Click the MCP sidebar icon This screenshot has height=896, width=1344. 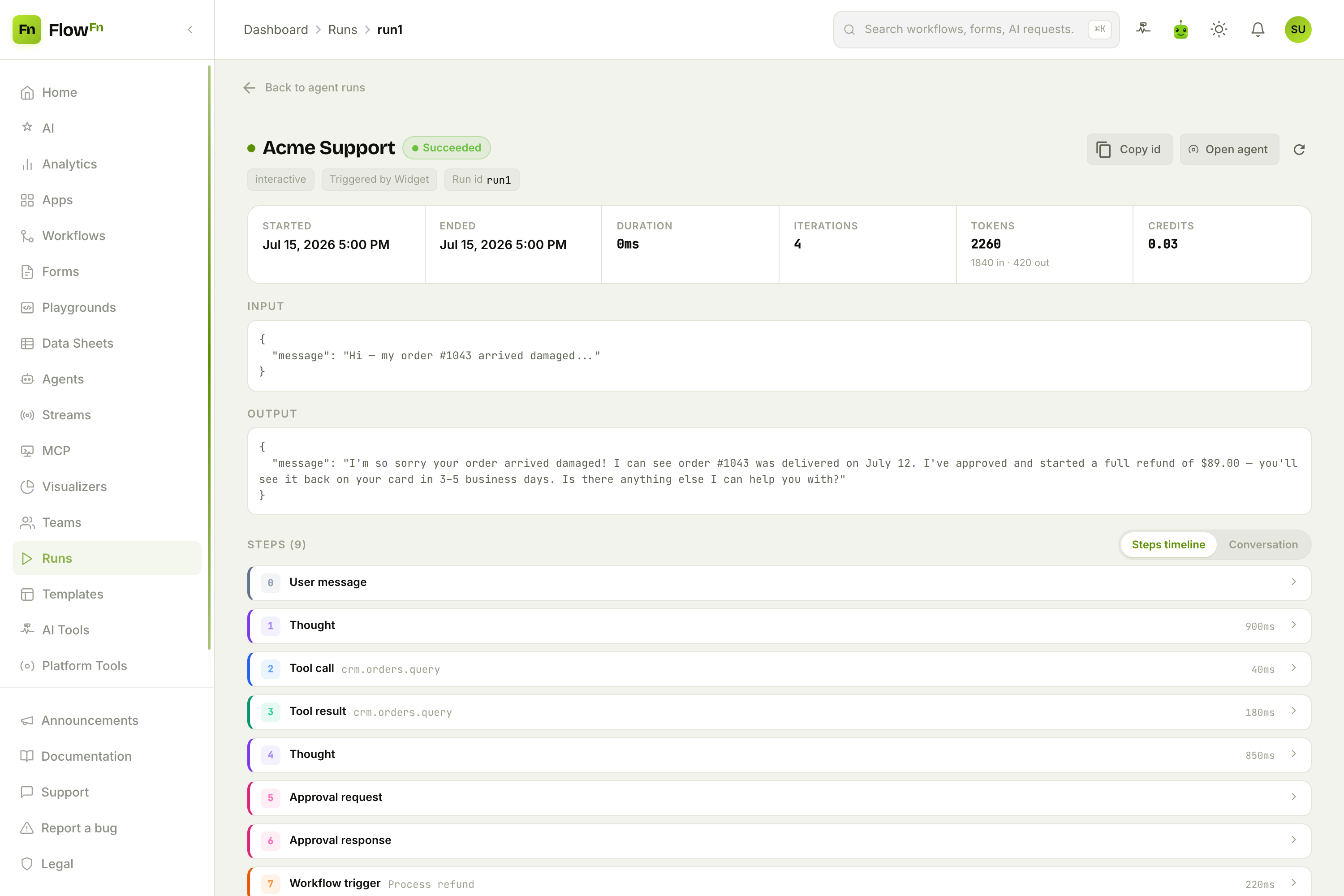click(x=27, y=451)
